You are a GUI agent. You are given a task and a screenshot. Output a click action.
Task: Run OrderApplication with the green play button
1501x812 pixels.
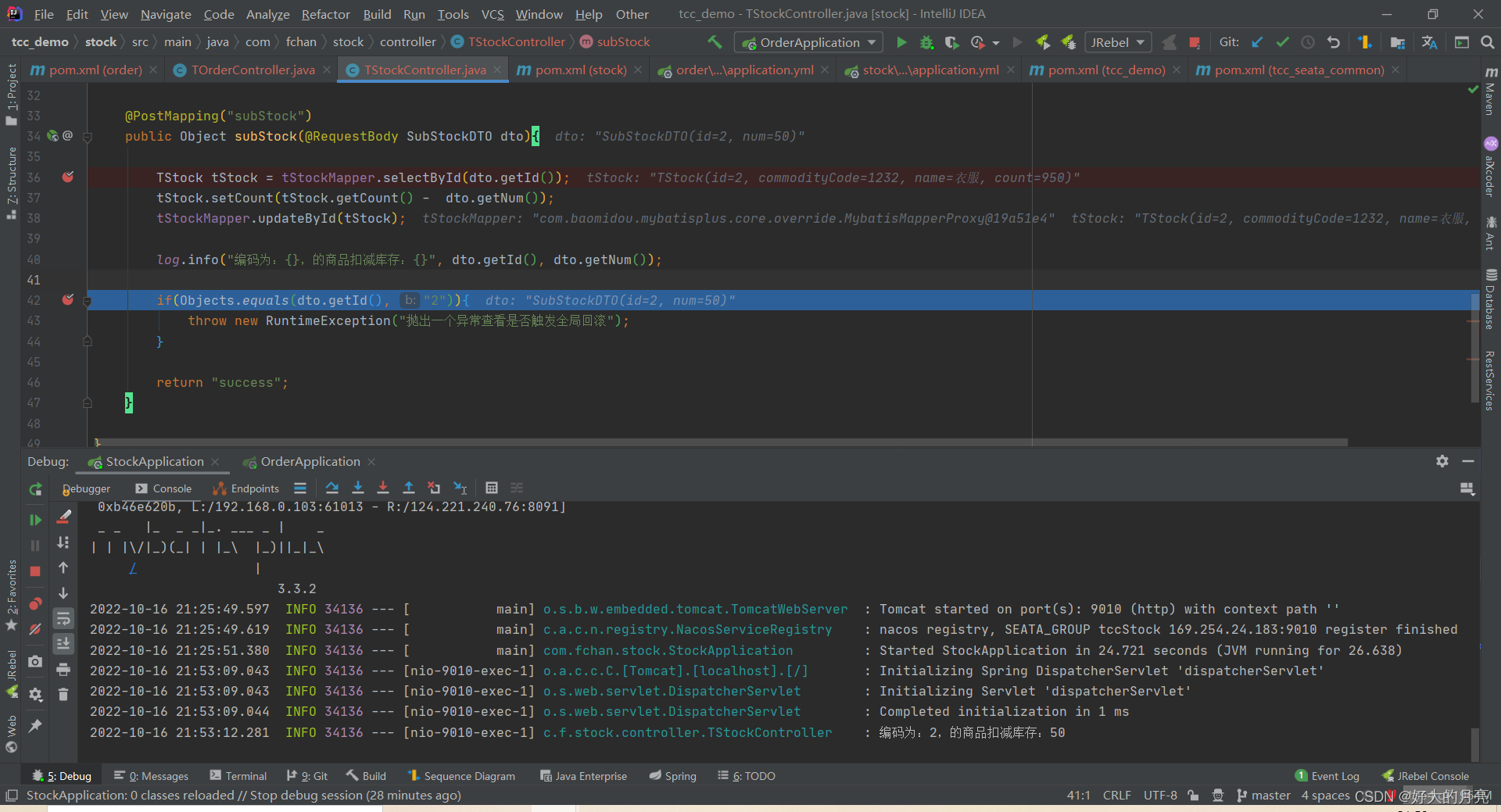(901, 42)
